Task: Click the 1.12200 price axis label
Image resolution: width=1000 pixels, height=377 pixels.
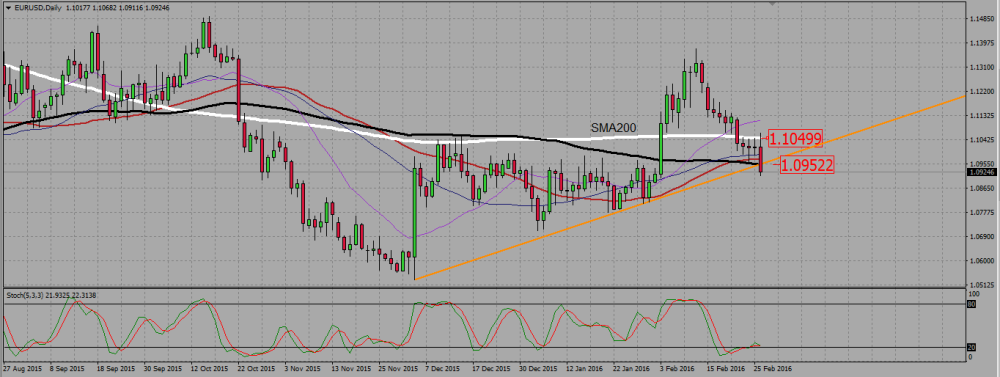Action: (x=983, y=91)
